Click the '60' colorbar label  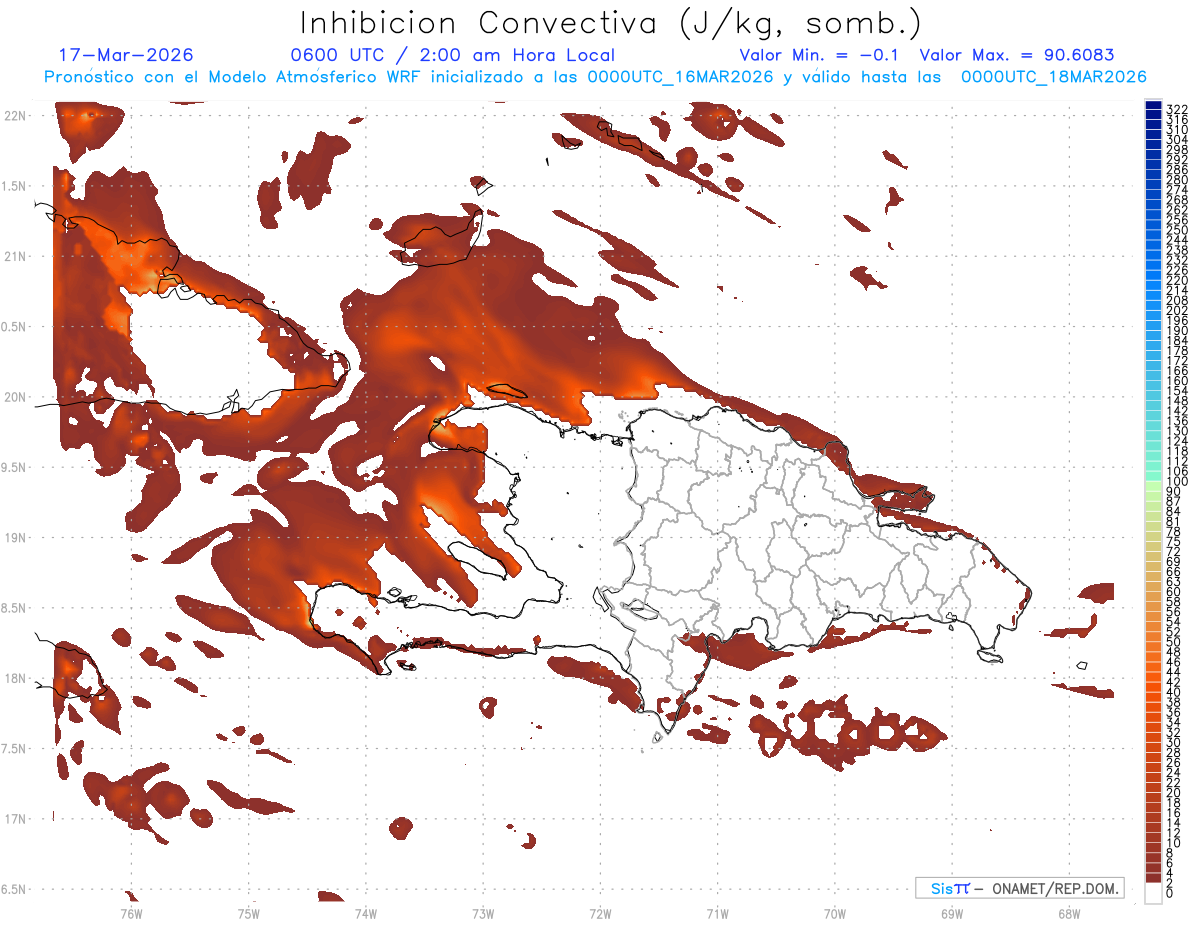[x=1174, y=591]
